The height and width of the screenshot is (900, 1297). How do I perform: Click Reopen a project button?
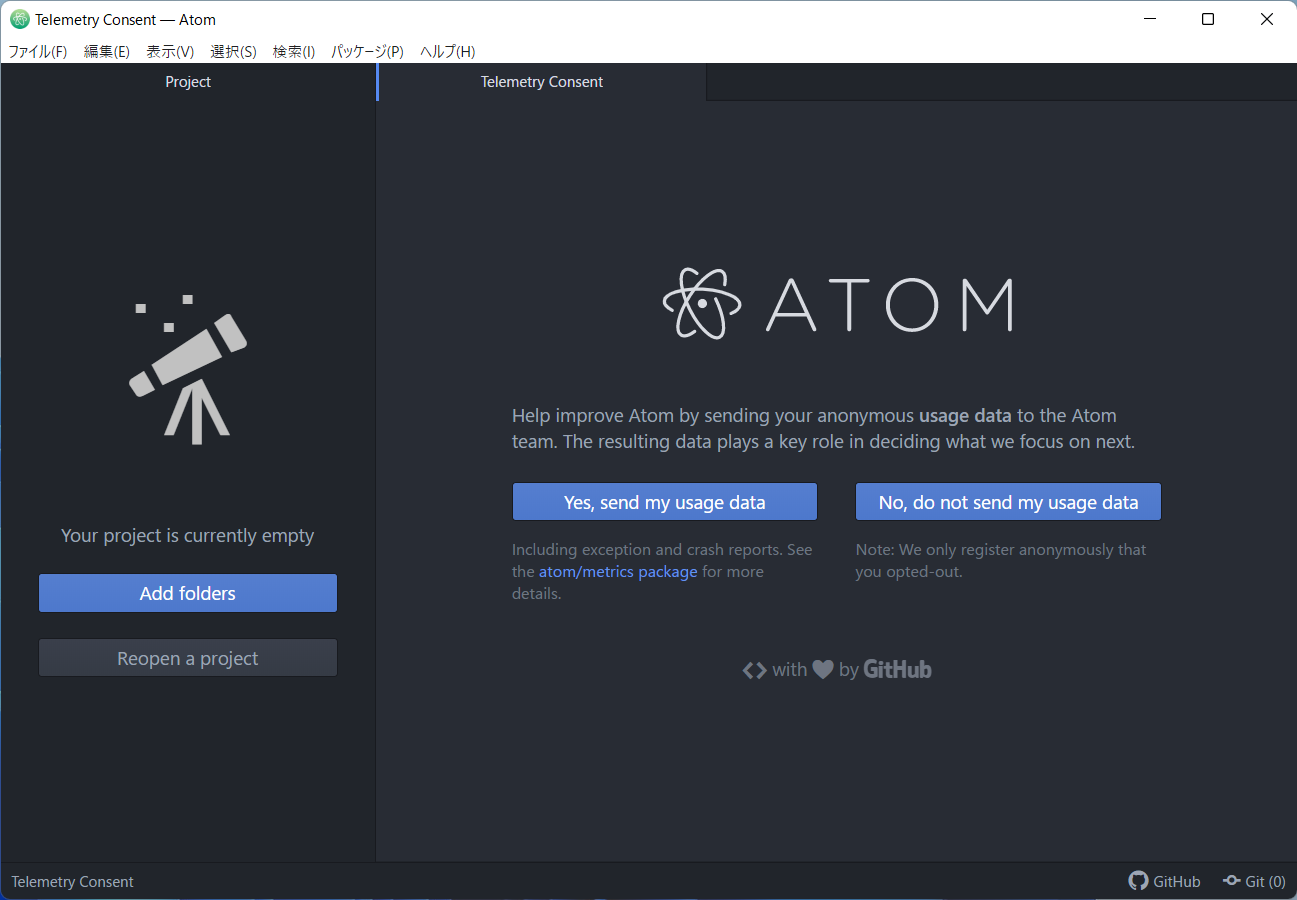[188, 658]
